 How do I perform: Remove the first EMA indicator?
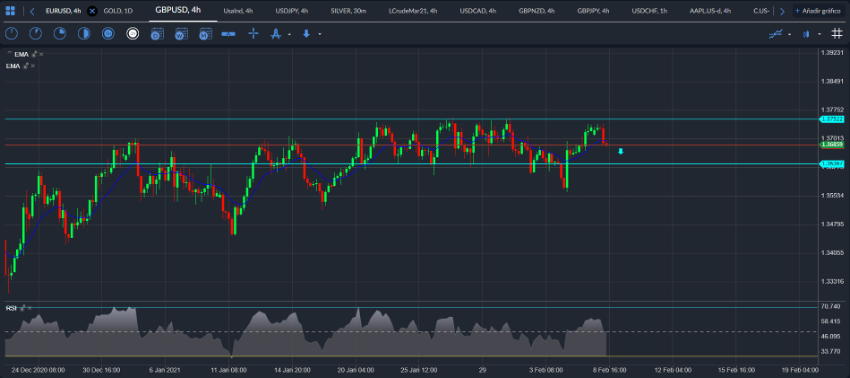tap(41, 54)
